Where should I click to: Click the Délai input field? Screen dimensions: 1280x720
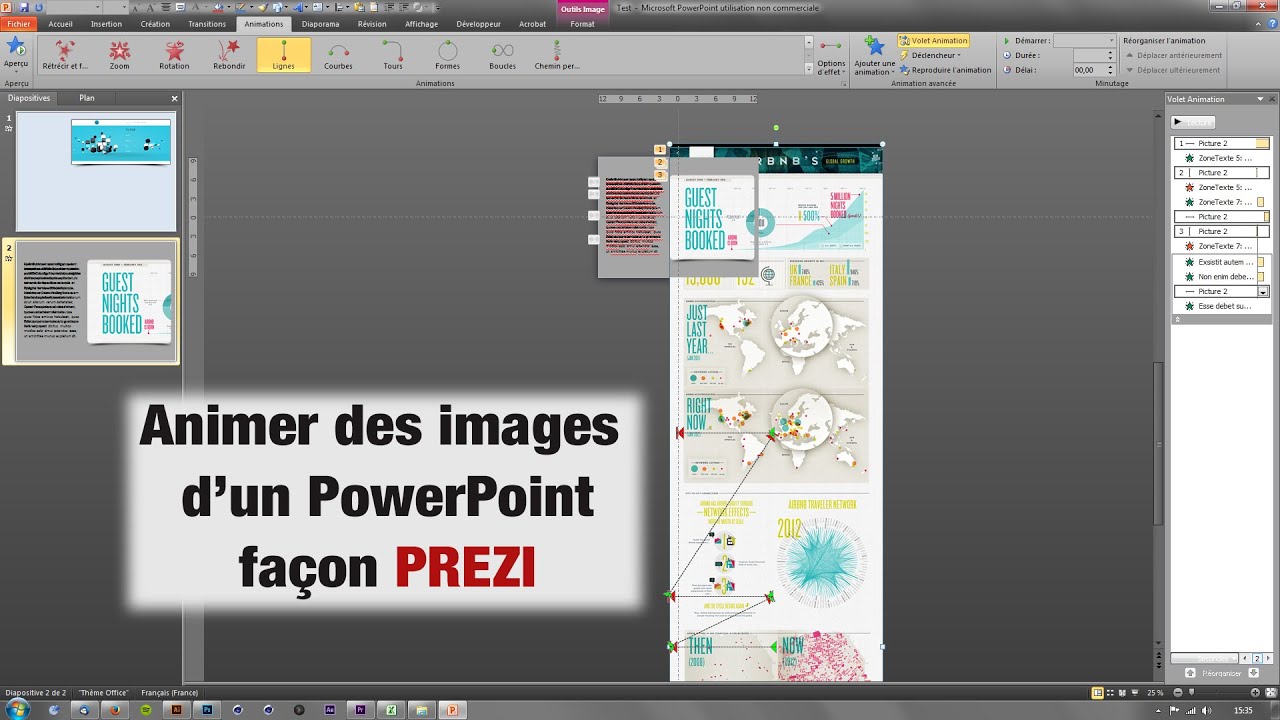1090,70
